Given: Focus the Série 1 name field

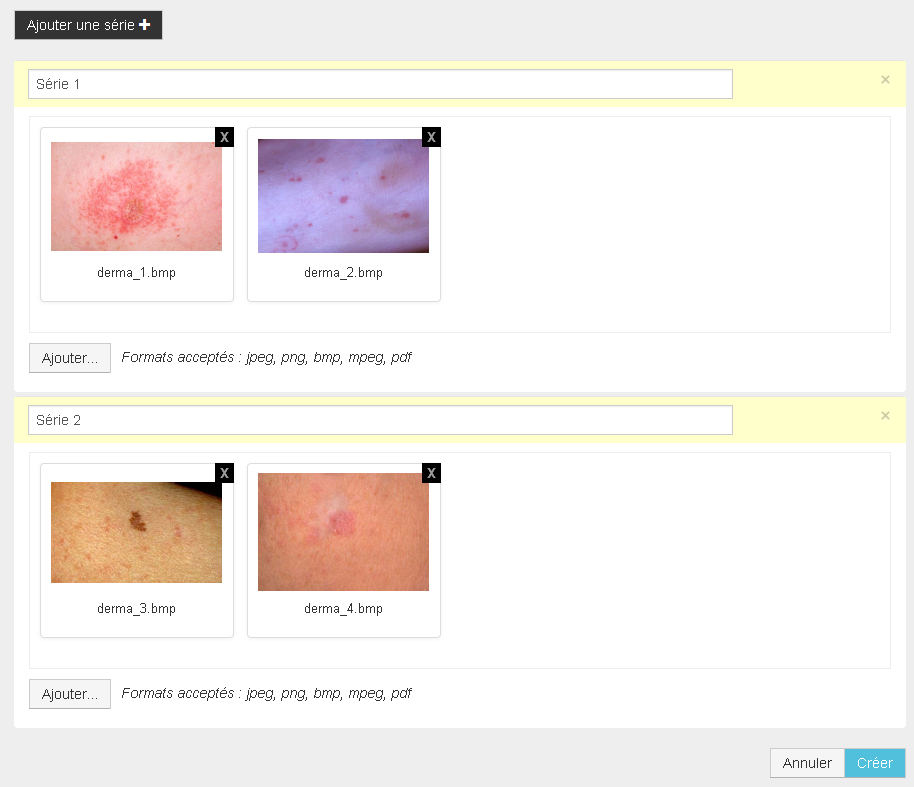Looking at the screenshot, I should 380,84.
